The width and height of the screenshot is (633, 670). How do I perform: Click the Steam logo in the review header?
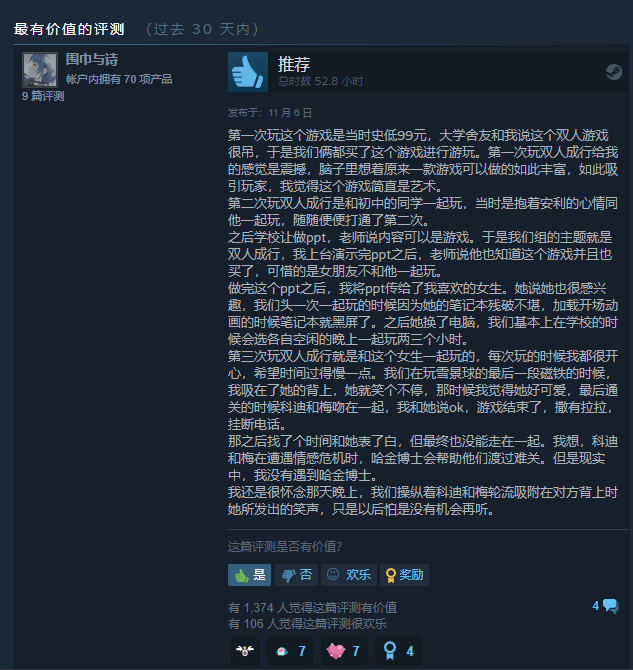(614, 72)
